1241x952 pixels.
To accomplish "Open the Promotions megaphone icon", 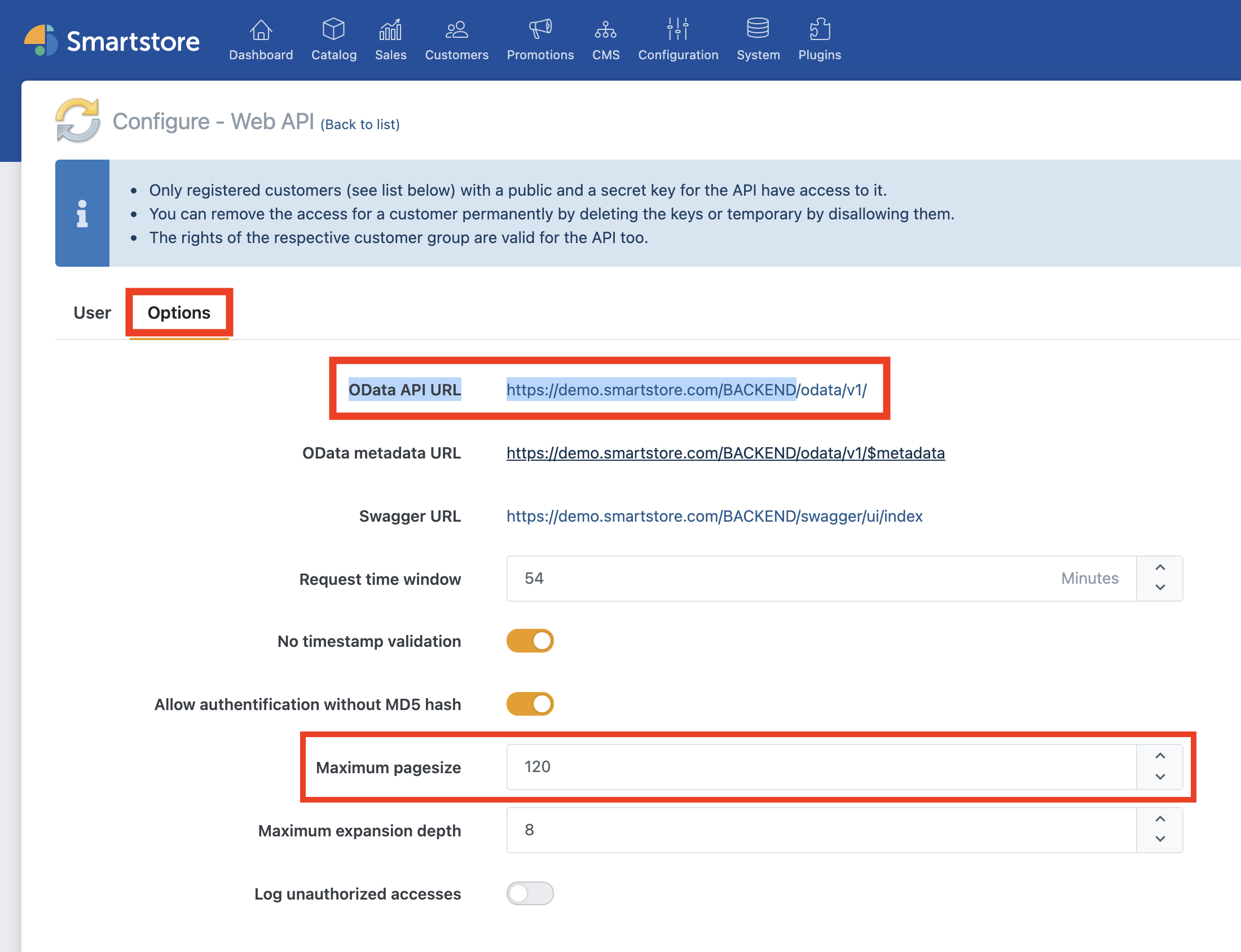I will coord(540,29).
